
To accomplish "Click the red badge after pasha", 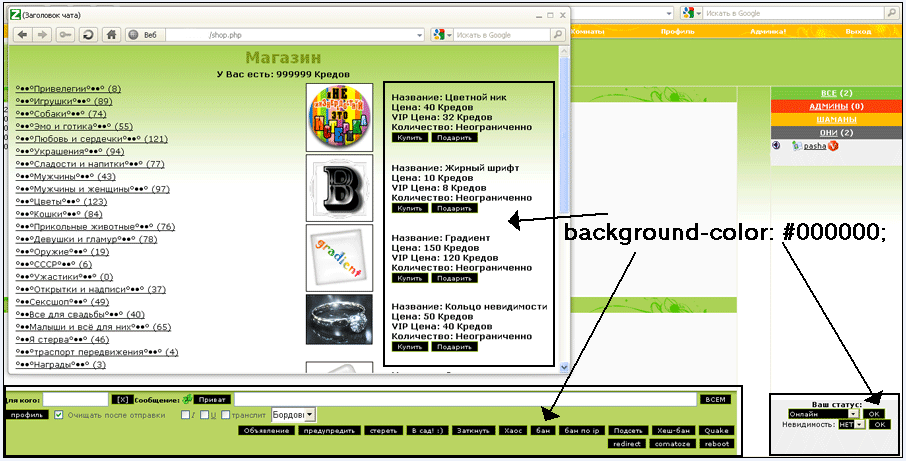I will pyautogui.click(x=833, y=146).
